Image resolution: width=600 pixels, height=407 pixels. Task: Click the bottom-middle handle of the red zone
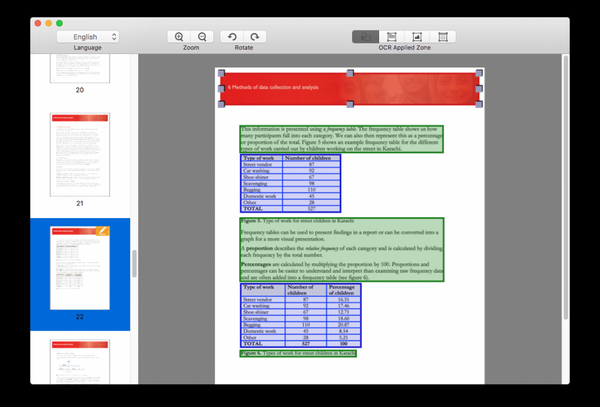[x=350, y=104]
